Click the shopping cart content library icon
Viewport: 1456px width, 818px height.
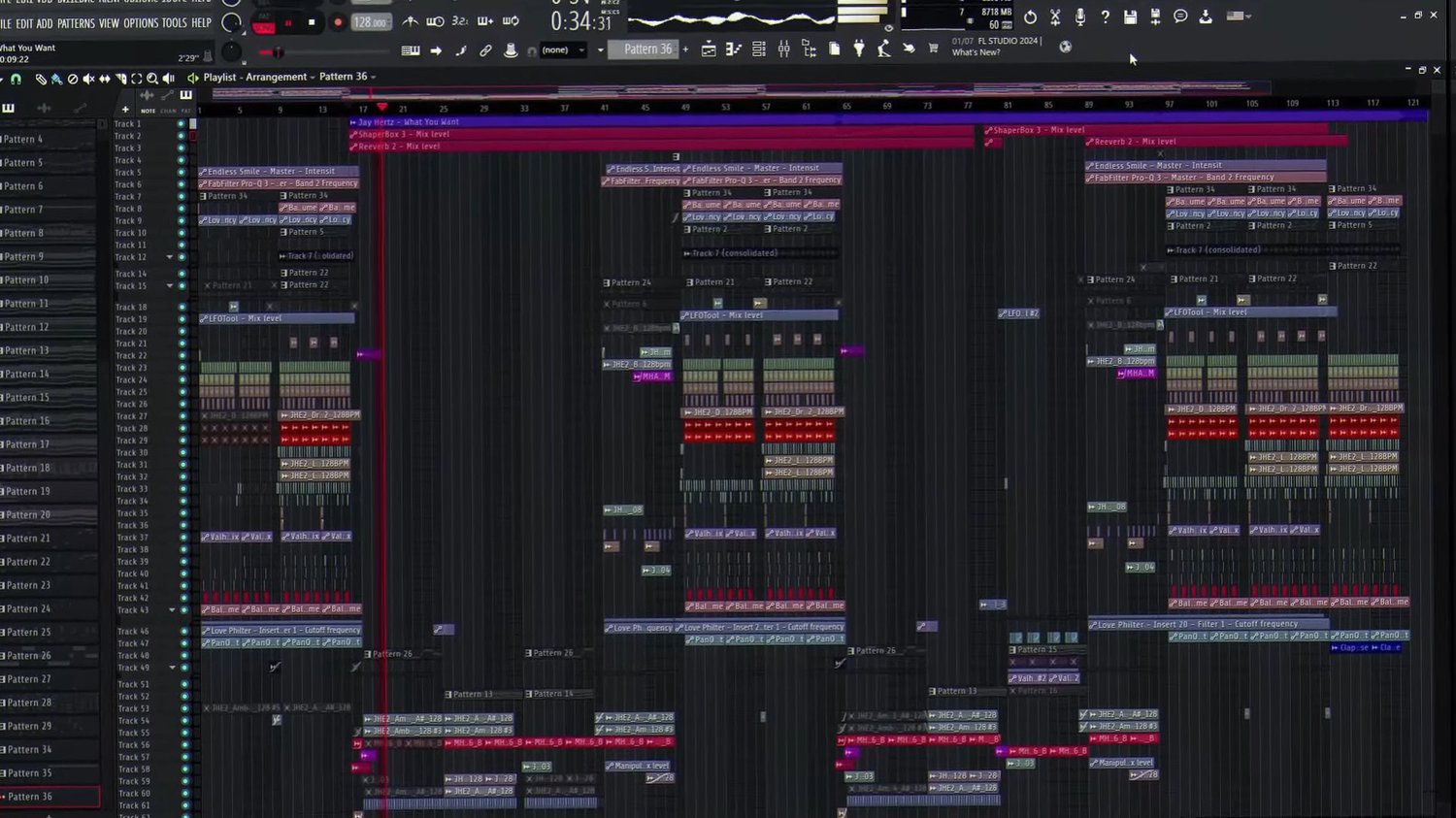934,49
